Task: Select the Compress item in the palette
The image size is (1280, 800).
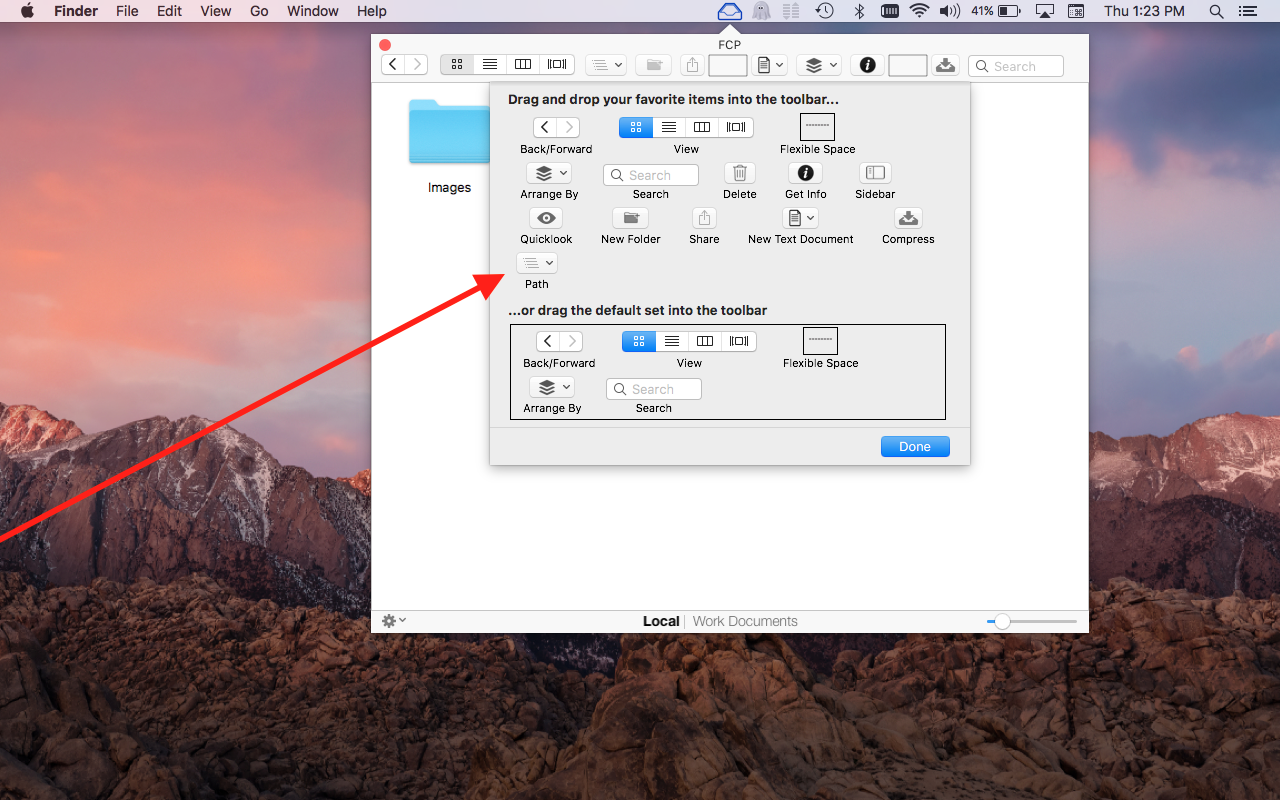Action: (x=908, y=218)
